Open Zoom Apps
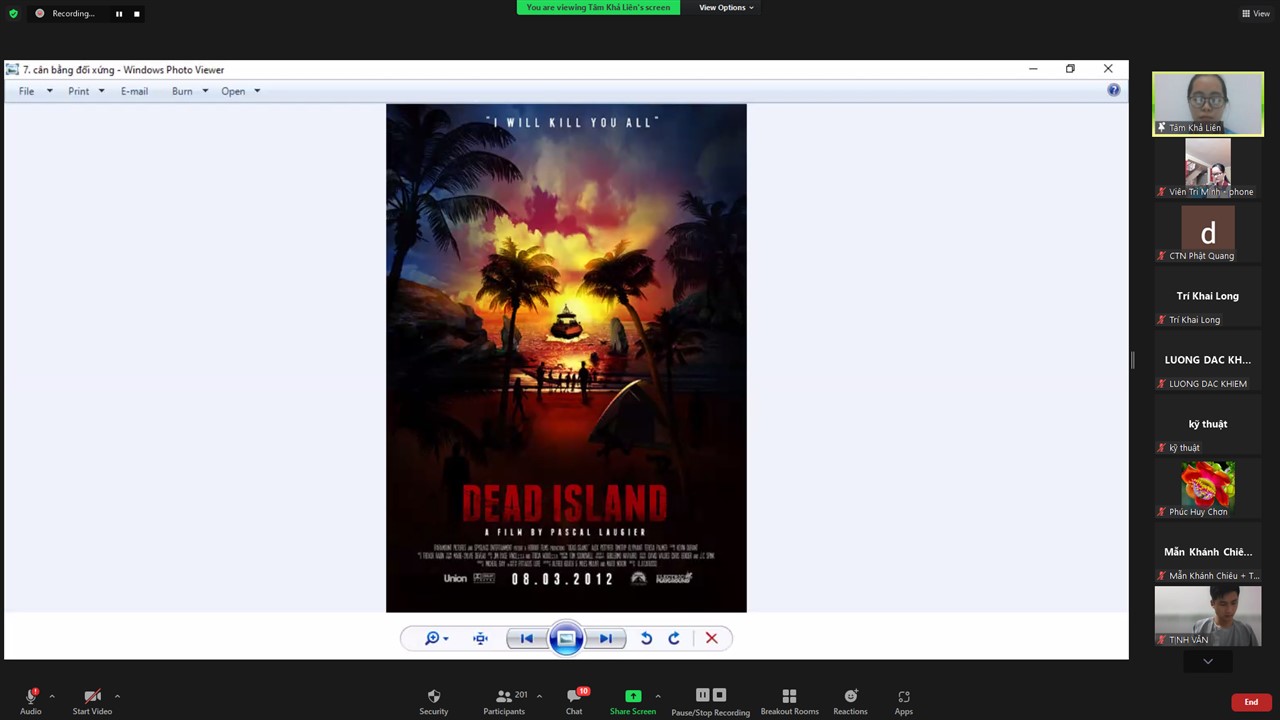 click(x=904, y=701)
